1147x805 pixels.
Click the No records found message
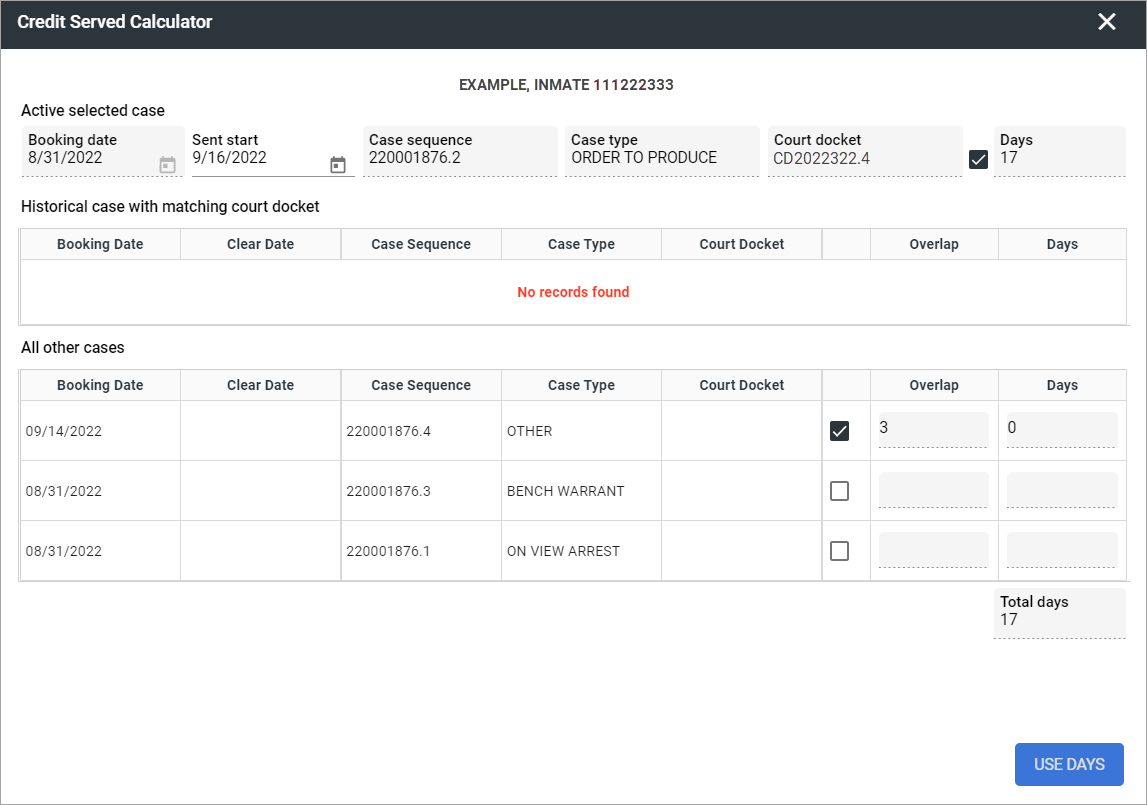click(573, 292)
